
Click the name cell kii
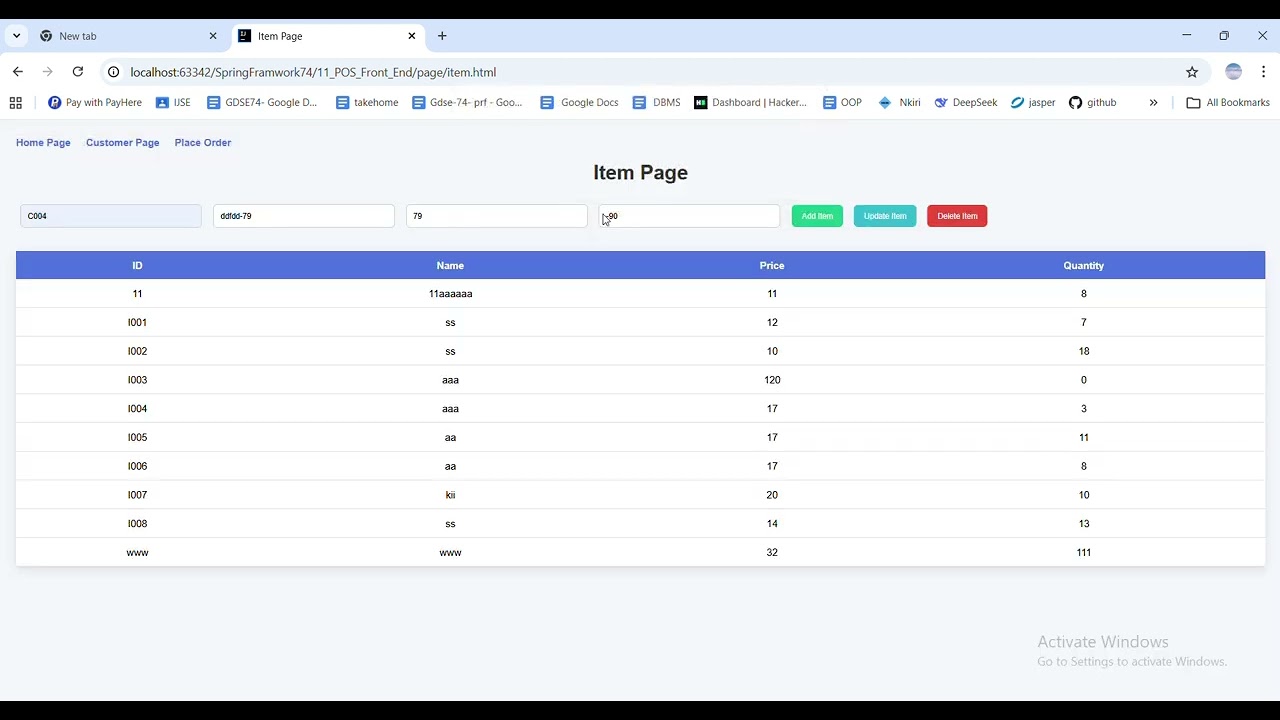[450, 495]
